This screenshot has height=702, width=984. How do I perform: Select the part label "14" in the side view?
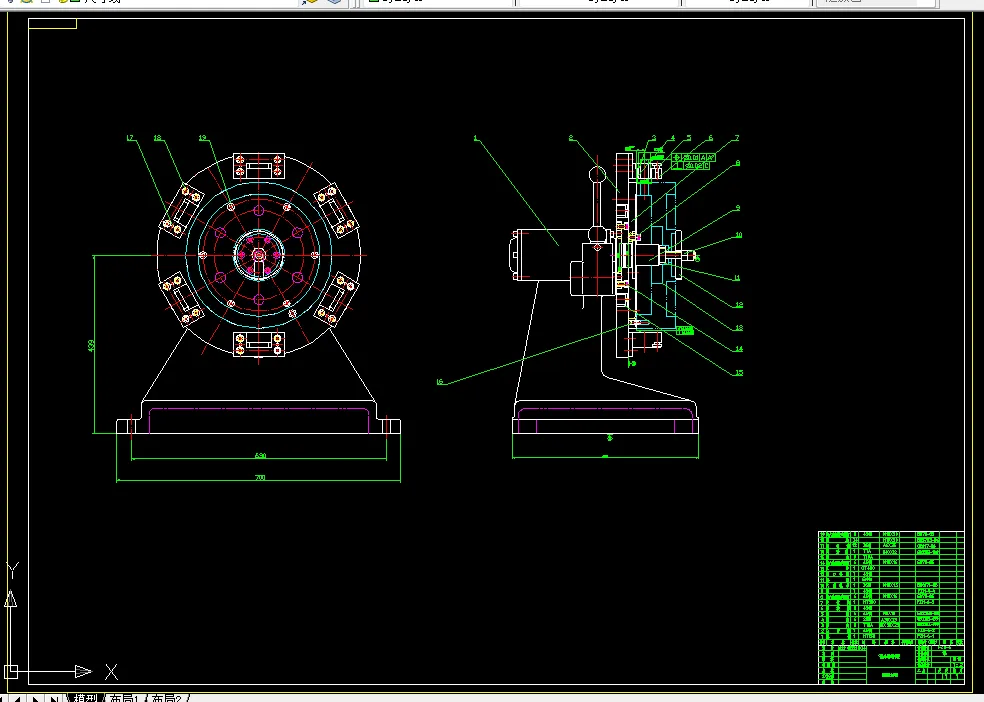tap(739, 349)
